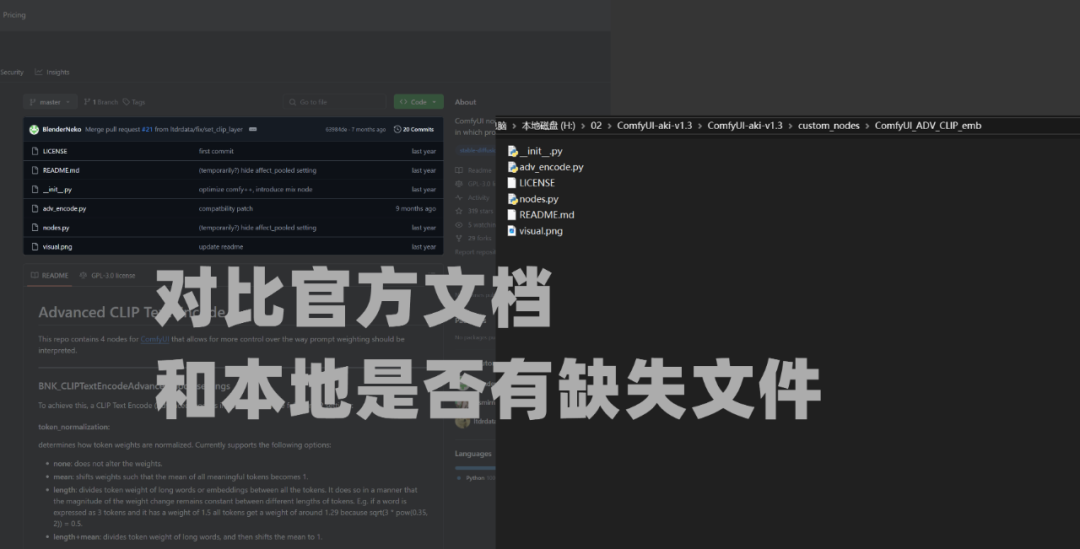Expand chevron after 本地磁盘 (H:) in breadcrumb
This screenshot has width=1080, height=549.
[583, 125]
